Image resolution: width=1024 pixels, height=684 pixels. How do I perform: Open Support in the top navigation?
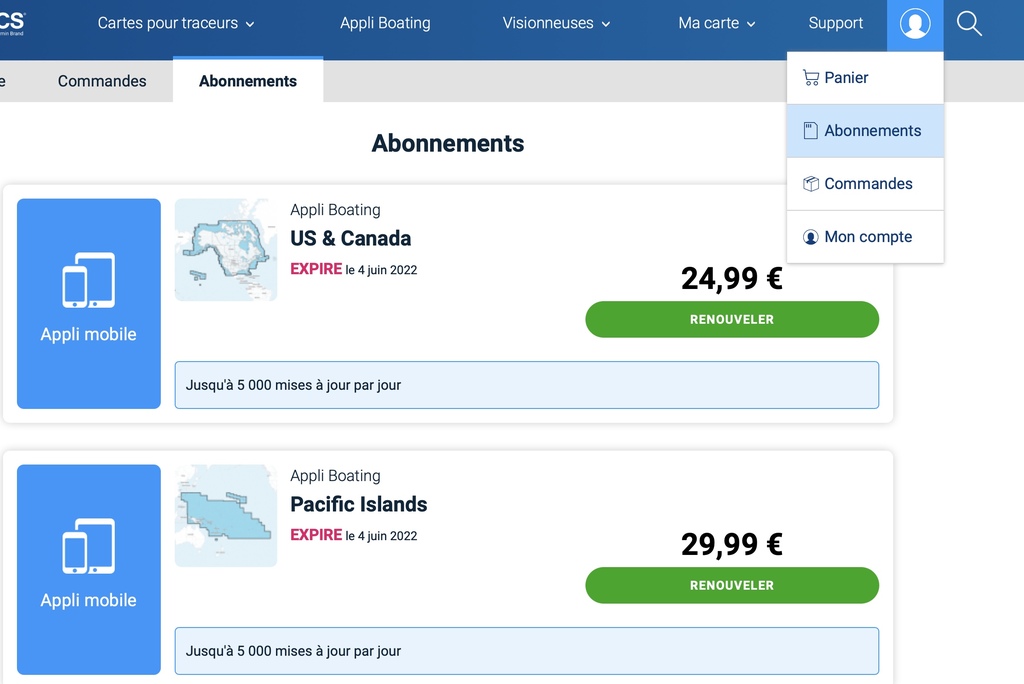[835, 24]
